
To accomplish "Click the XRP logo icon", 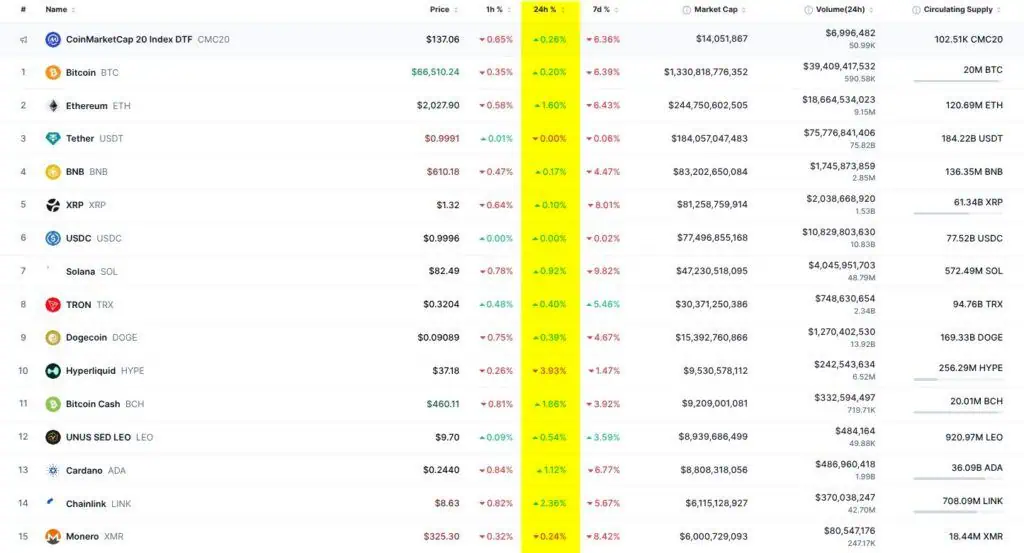I will coord(53,205).
